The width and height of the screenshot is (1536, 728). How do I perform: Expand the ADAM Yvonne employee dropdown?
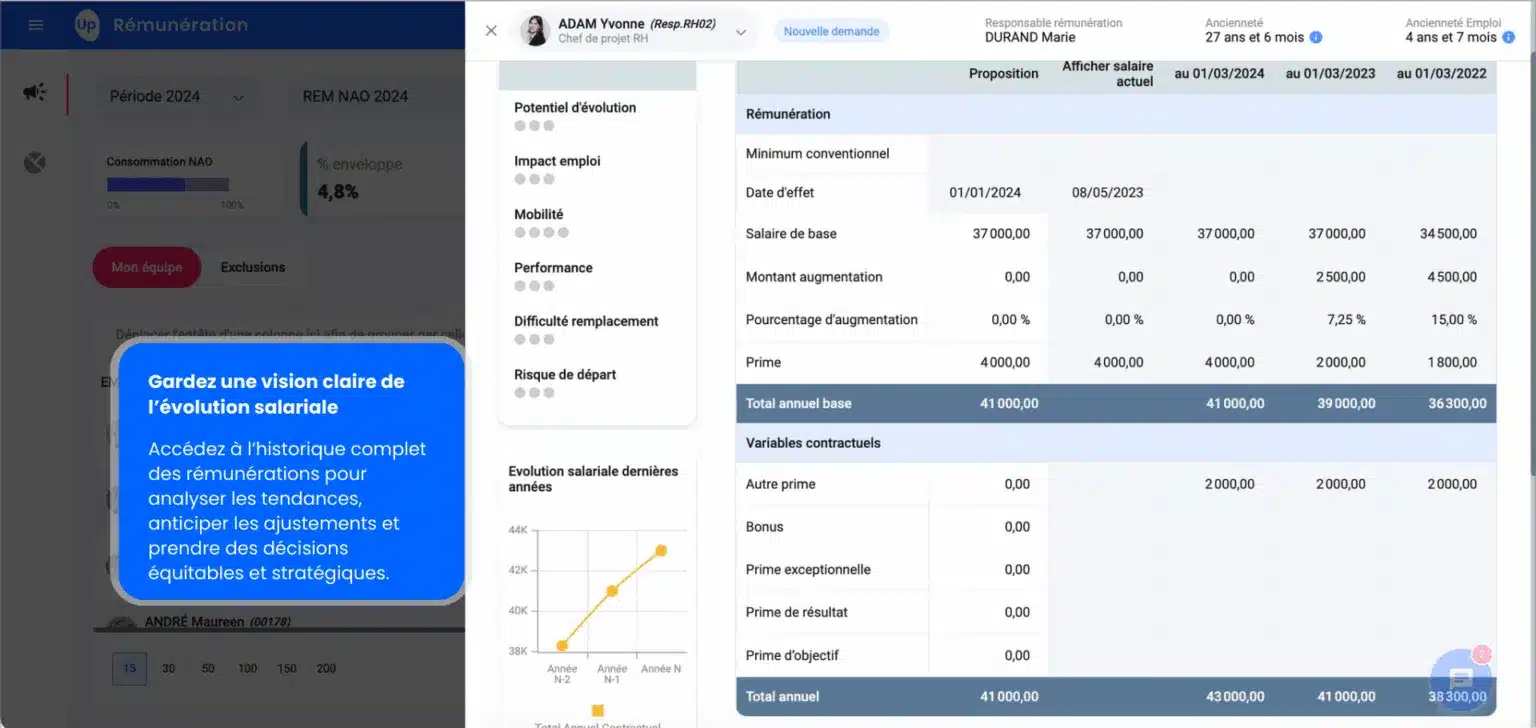pyautogui.click(x=741, y=32)
